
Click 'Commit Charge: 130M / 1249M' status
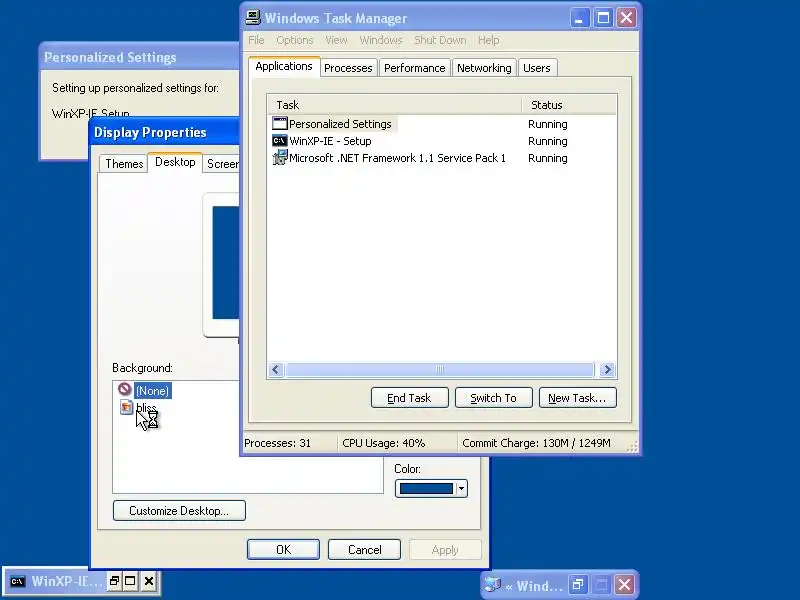(536, 443)
